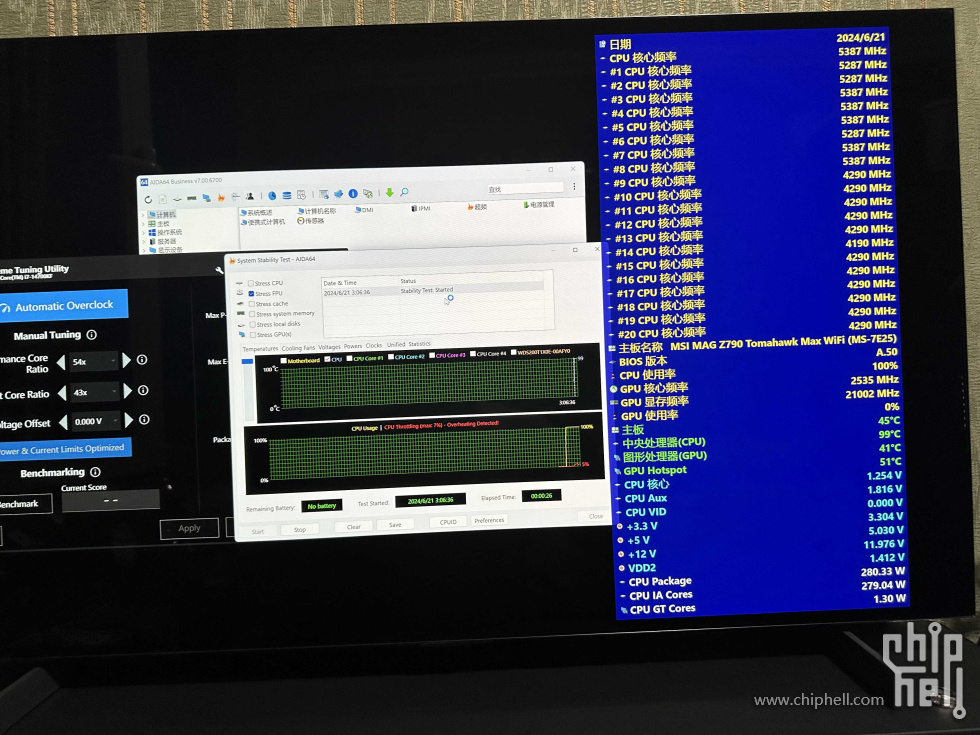Click the blue pie chart icon in AIDA64 toolbar
Viewport: 980px width, 735px height.
click(x=272, y=196)
